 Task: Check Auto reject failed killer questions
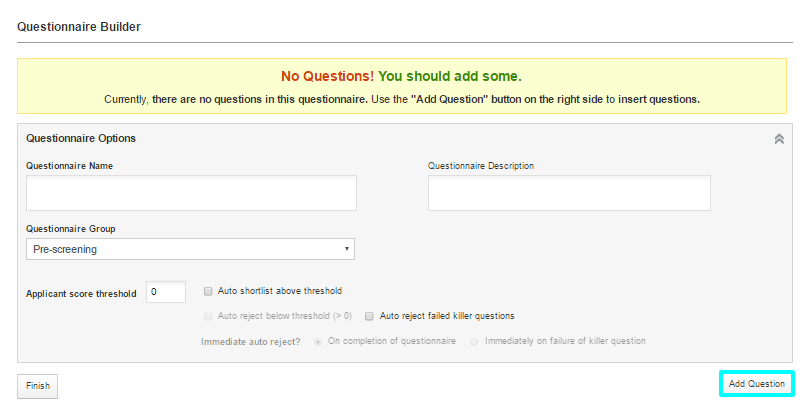(369, 316)
